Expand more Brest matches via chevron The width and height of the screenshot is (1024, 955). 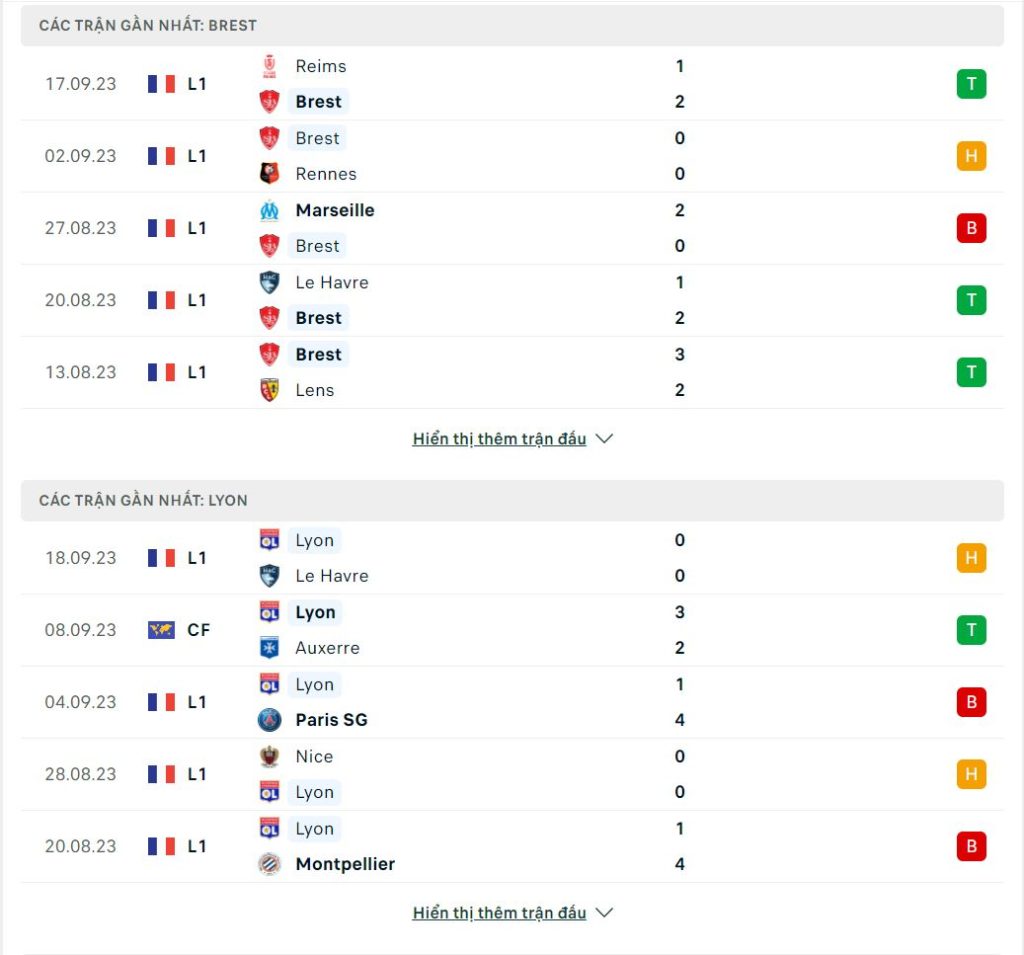click(605, 439)
